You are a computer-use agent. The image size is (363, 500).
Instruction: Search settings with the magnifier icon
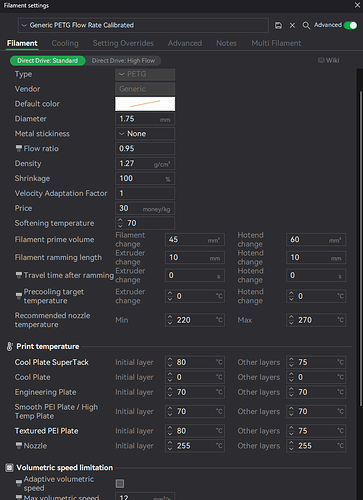306,25
